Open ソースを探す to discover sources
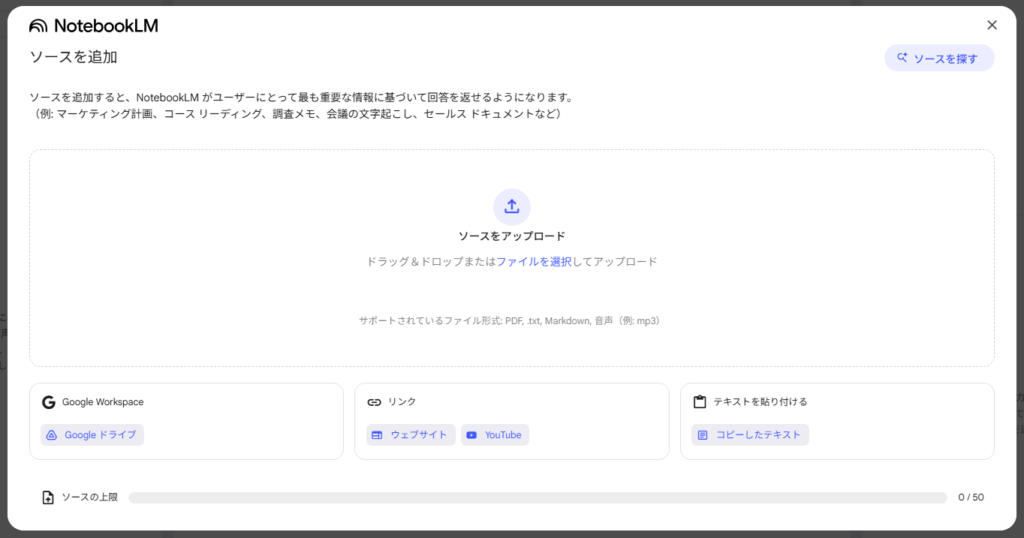The image size is (1024, 538). click(938, 58)
